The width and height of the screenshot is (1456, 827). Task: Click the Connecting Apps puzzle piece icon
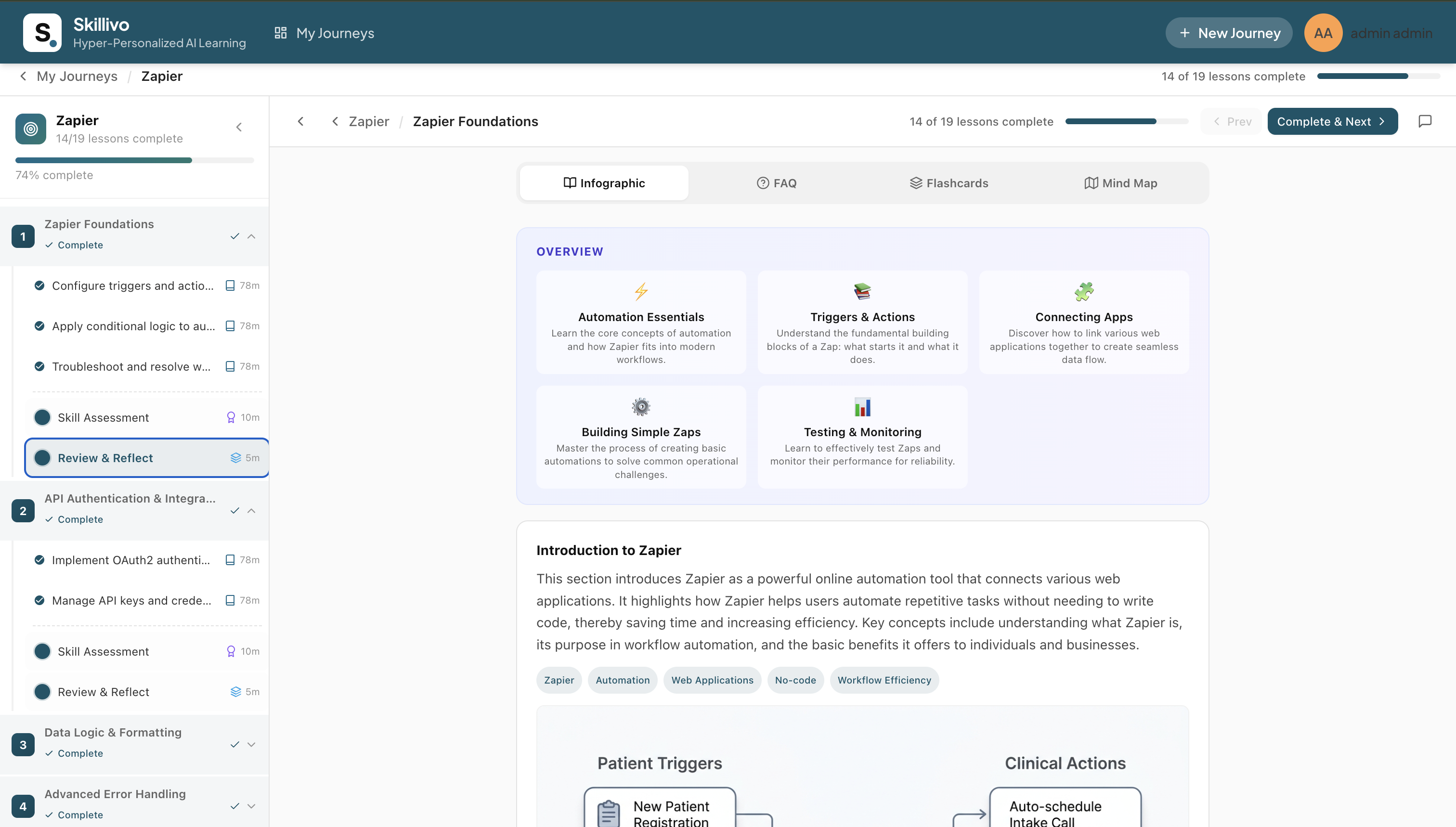pyautogui.click(x=1084, y=291)
